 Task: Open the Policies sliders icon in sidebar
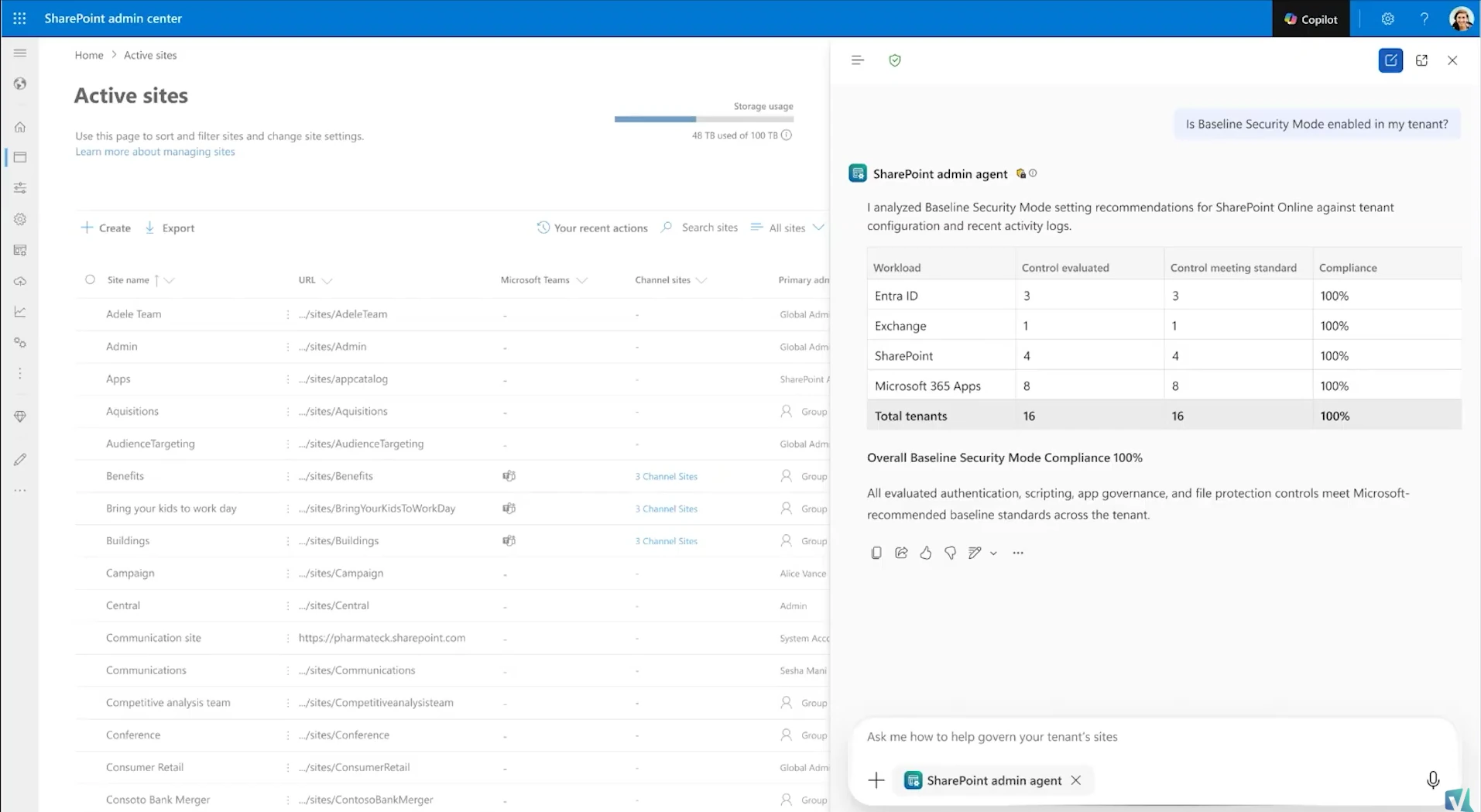coord(20,188)
